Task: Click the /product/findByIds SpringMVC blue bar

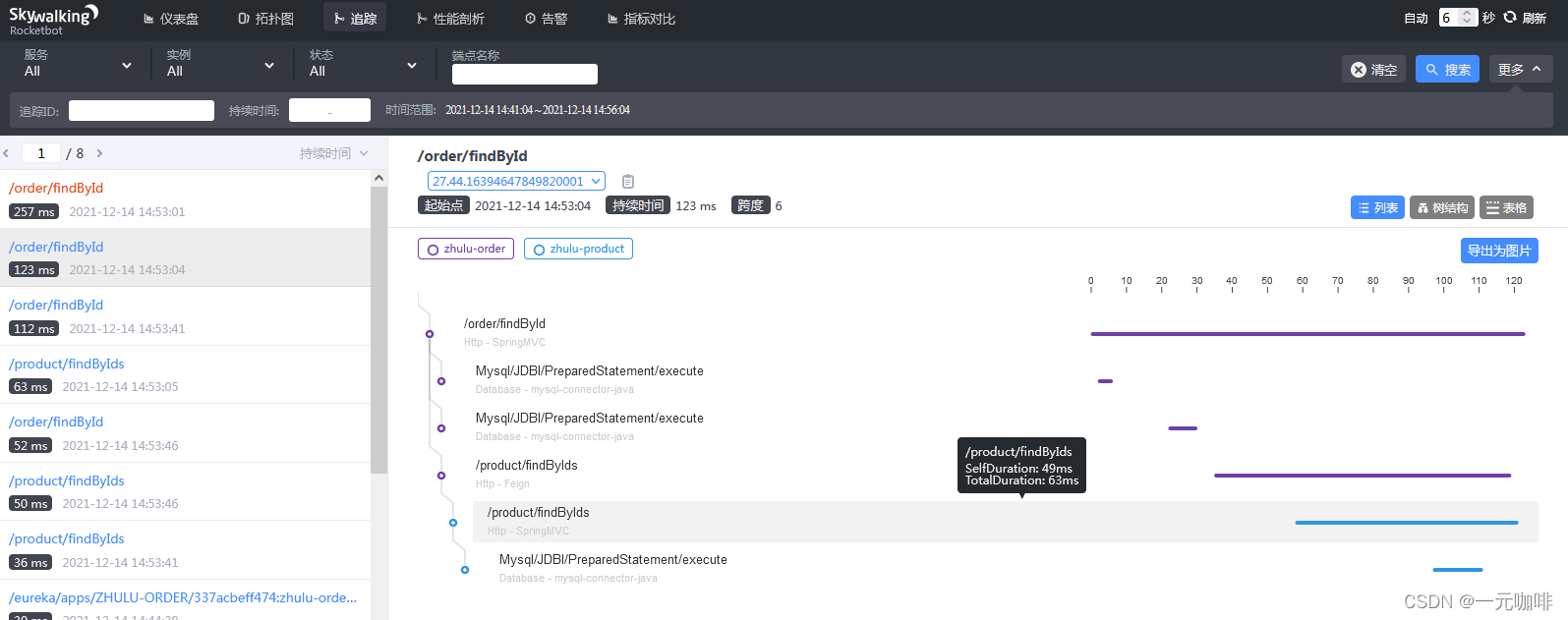Action: tap(1407, 523)
